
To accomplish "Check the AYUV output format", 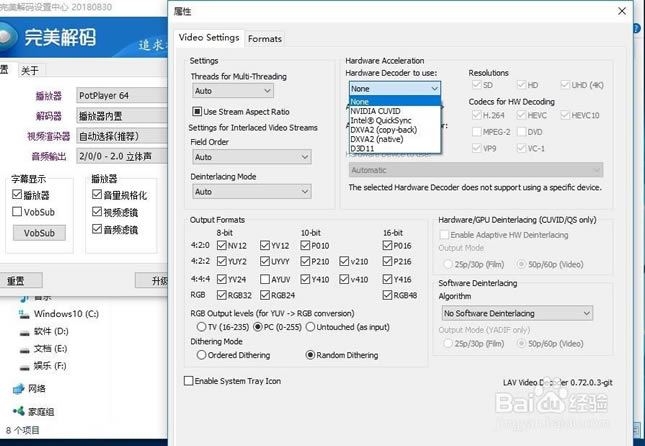I will coord(265,280).
